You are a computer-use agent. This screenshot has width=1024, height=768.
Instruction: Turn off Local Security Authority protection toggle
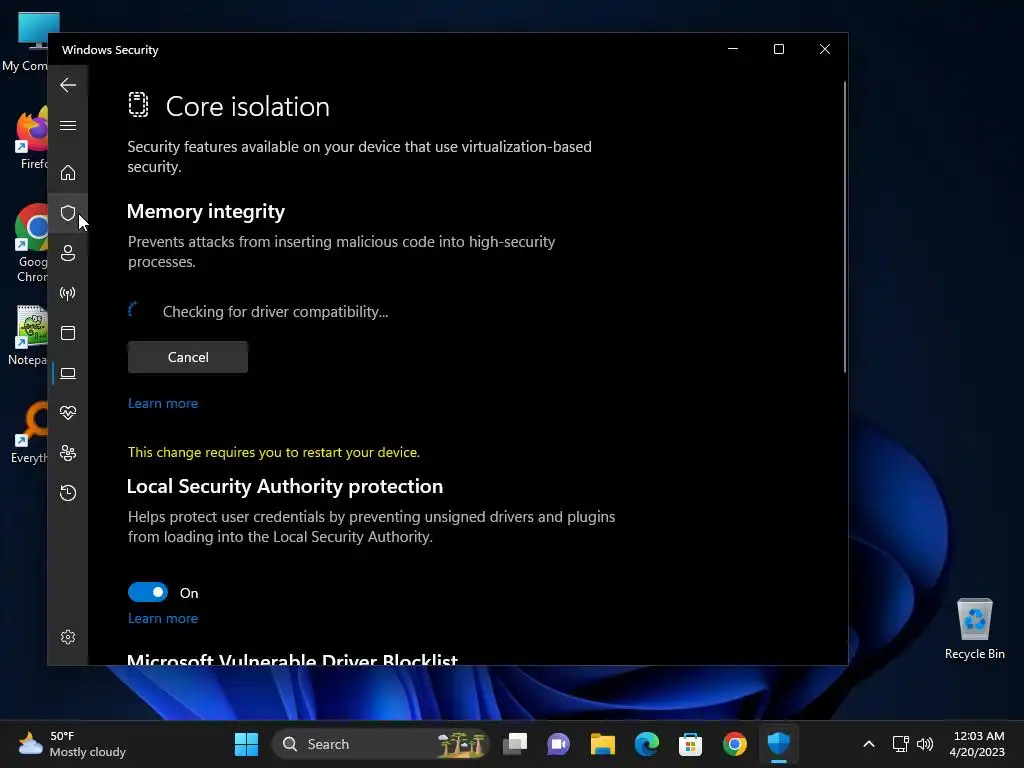click(148, 592)
